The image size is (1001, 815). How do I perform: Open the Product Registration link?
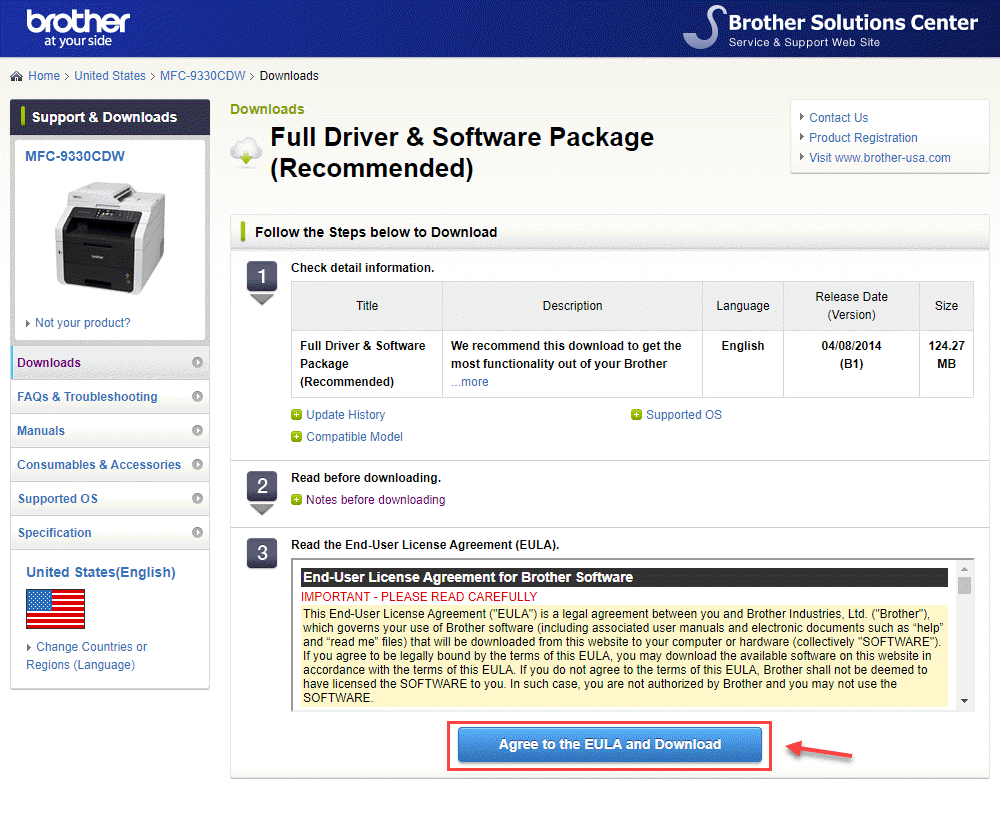pyautogui.click(x=863, y=138)
